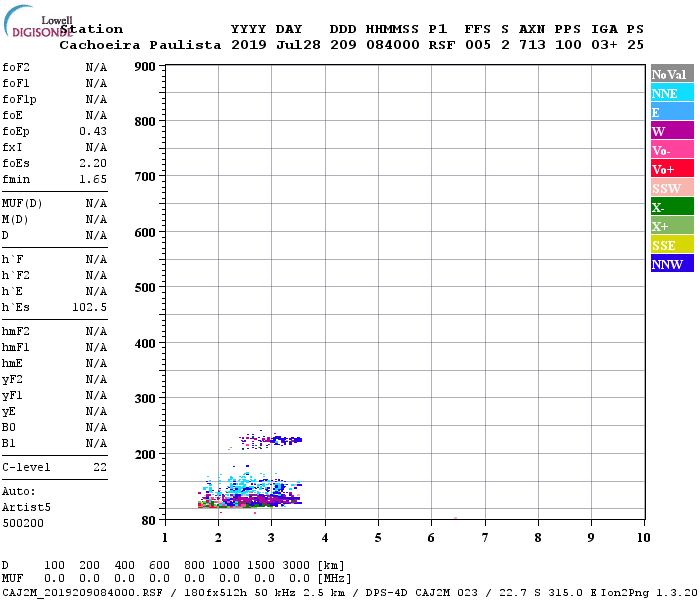
Task: Click the P1 value RSF
Action: pyautogui.click(x=442, y=45)
